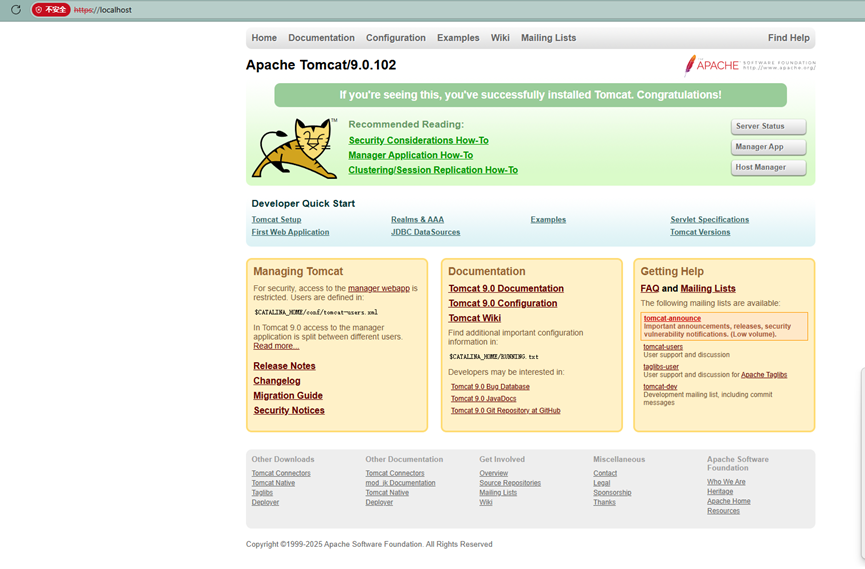Open the Changelog link
The height and width of the screenshot is (569, 865).
[277, 381]
